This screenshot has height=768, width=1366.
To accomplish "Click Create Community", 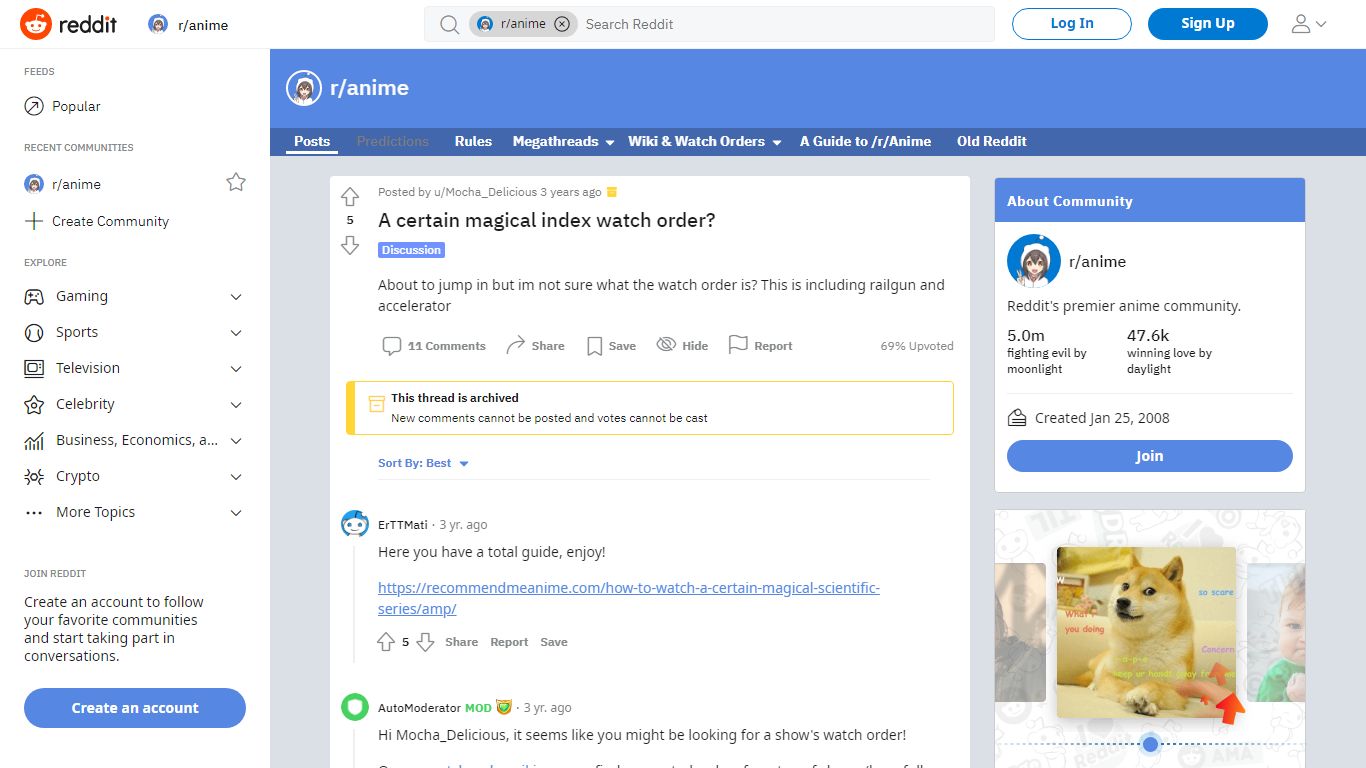I will tap(96, 221).
